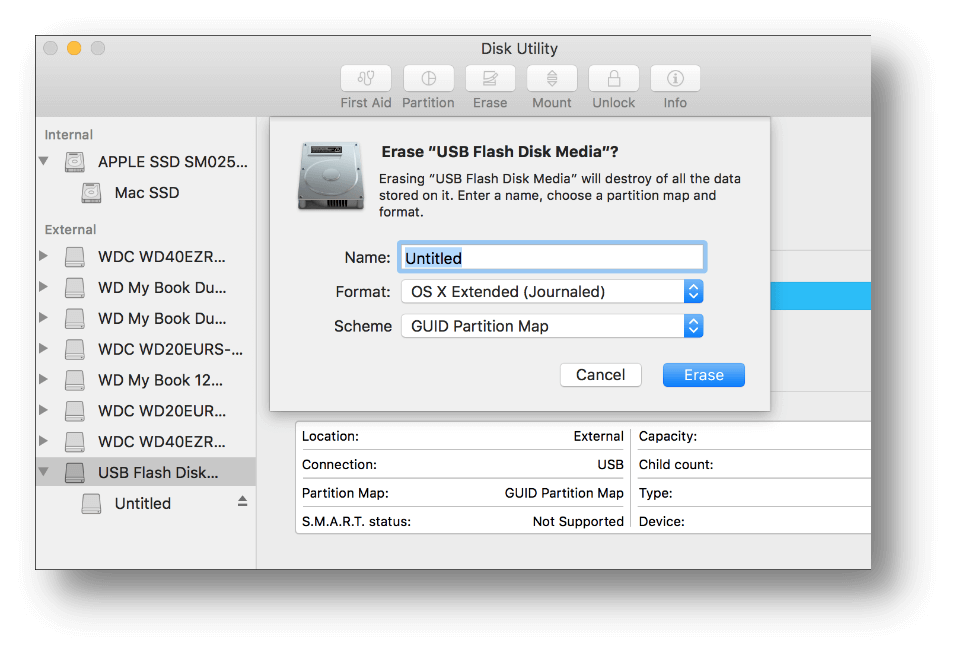Select the Untitled volume in sidebar

[142, 503]
